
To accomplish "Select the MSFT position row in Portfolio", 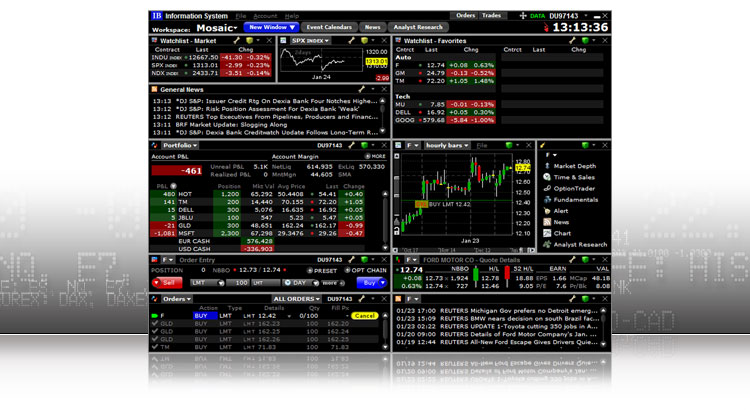I will 257,233.
